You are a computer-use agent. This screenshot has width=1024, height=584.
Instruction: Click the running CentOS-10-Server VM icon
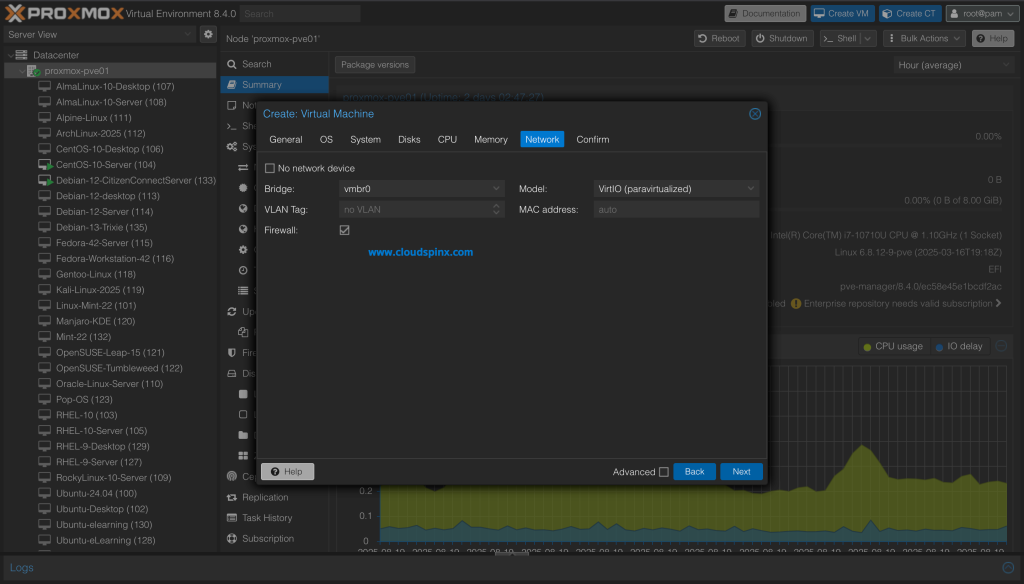point(44,165)
